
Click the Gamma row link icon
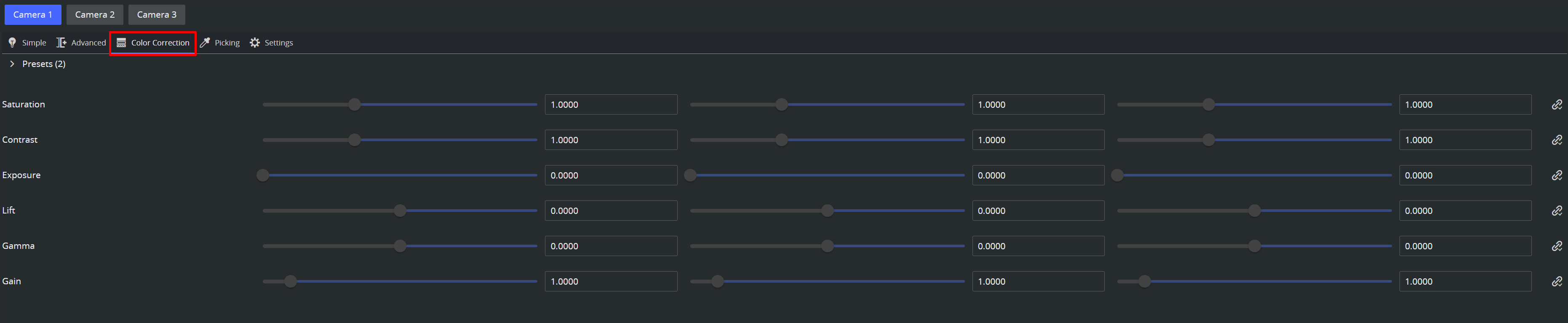click(x=1557, y=246)
